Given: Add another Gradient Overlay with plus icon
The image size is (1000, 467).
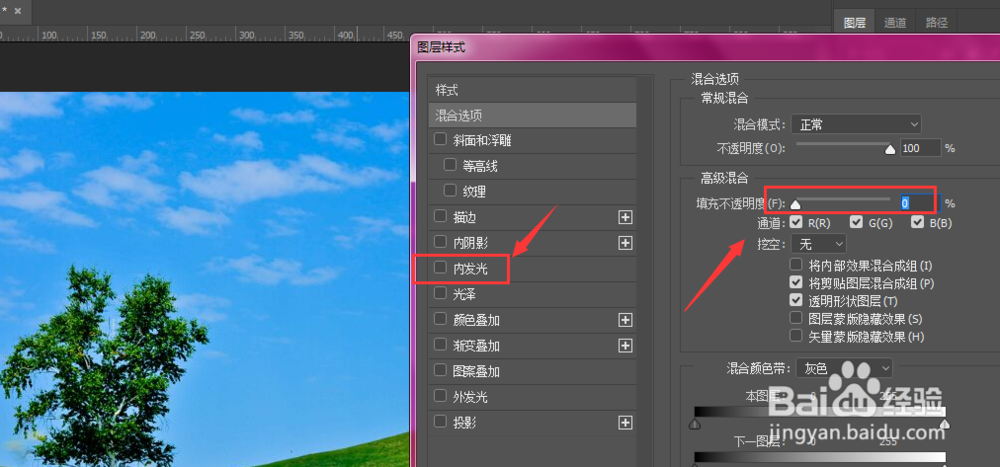Looking at the screenshot, I should 625,346.
